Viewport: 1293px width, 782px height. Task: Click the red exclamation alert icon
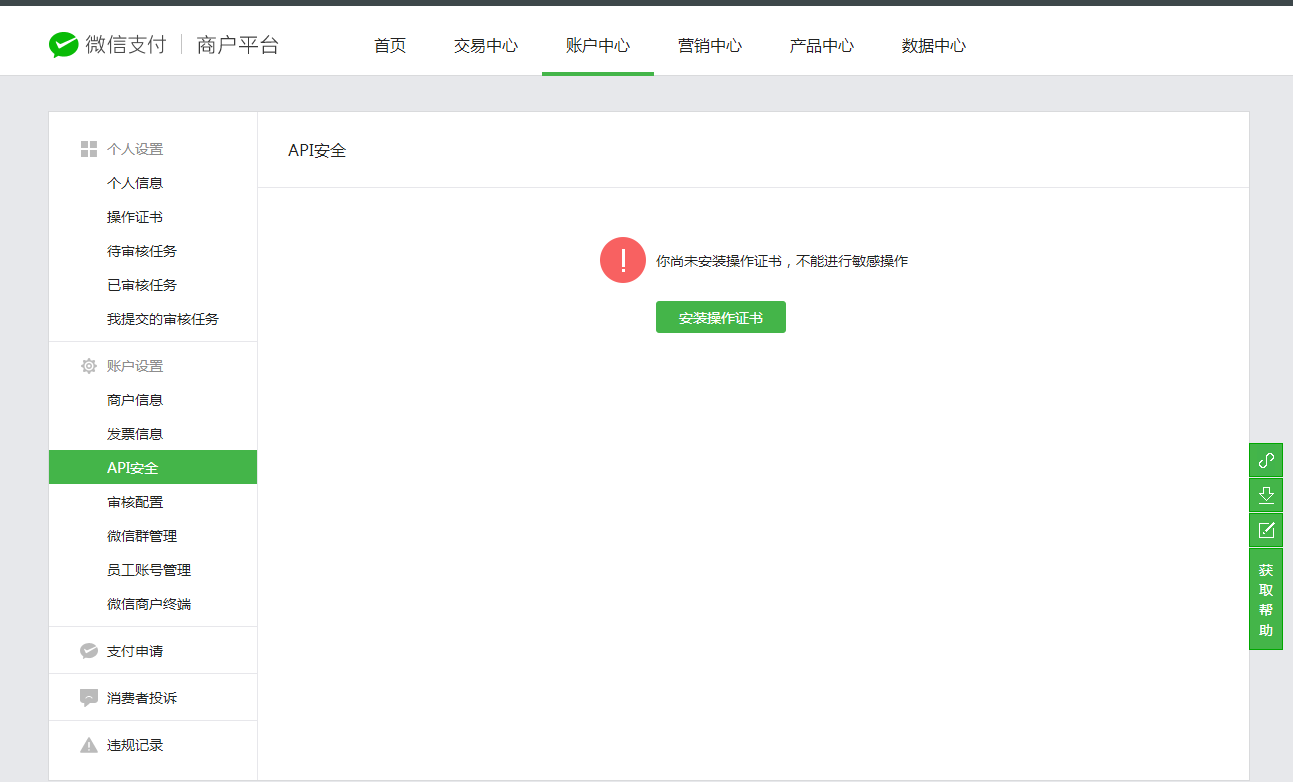click(x=623, y=261)
